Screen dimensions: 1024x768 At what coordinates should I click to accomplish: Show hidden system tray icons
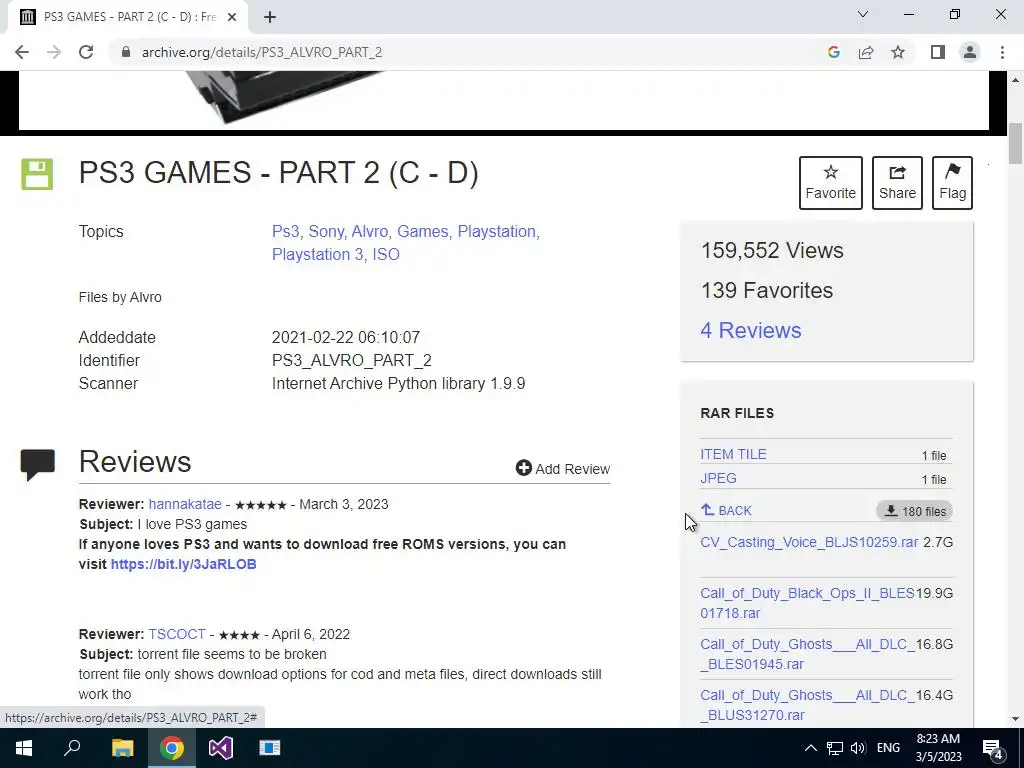coord(810,748)
